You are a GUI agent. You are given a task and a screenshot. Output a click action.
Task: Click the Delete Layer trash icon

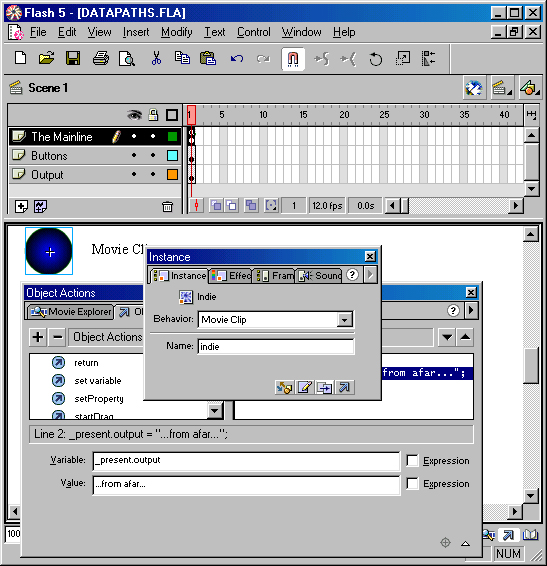click(167, 206)
